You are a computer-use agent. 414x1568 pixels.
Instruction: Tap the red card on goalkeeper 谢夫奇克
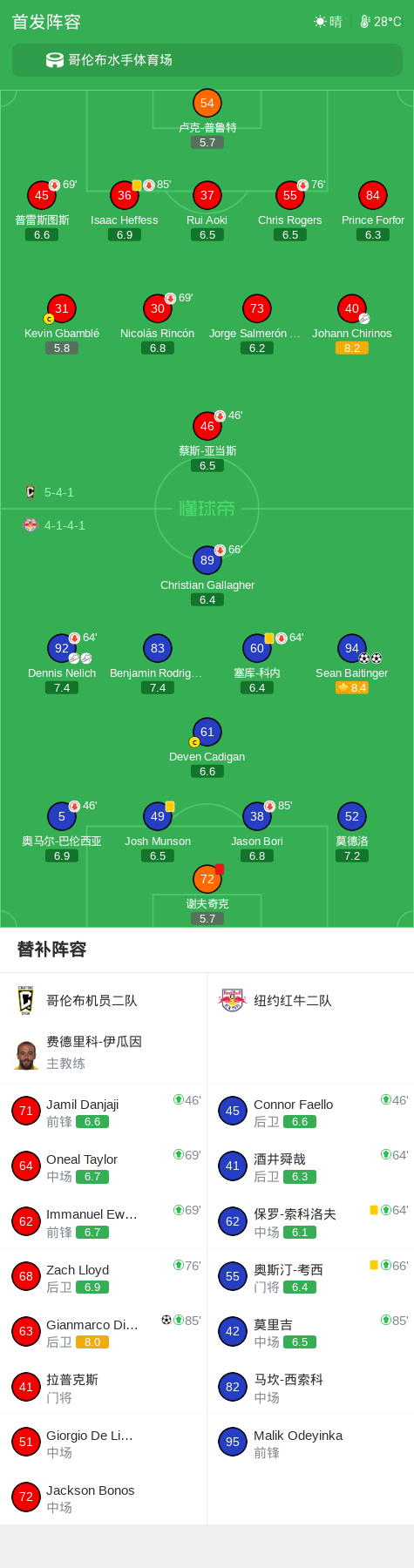coord(220,868)
